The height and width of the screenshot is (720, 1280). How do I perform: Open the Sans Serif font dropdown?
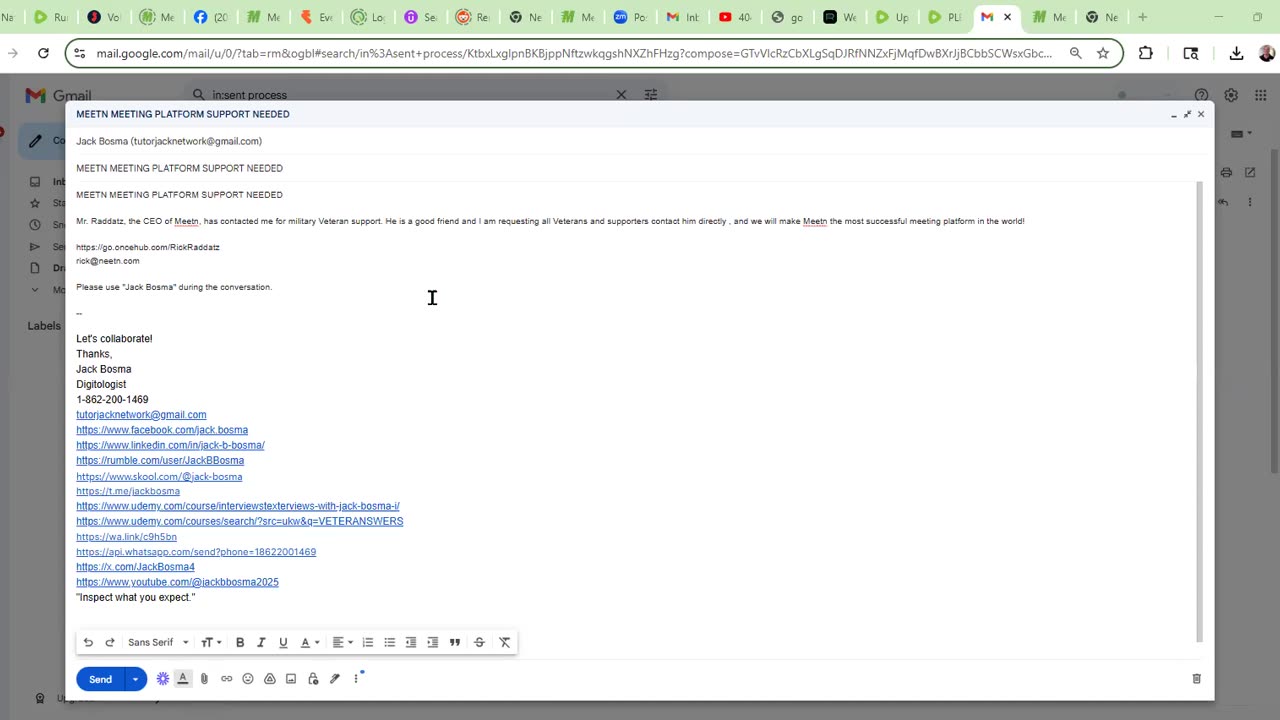(x=158, y=642)
